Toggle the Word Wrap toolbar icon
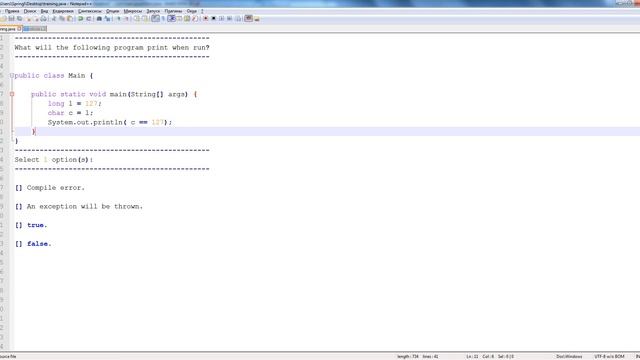 (156, 19)
